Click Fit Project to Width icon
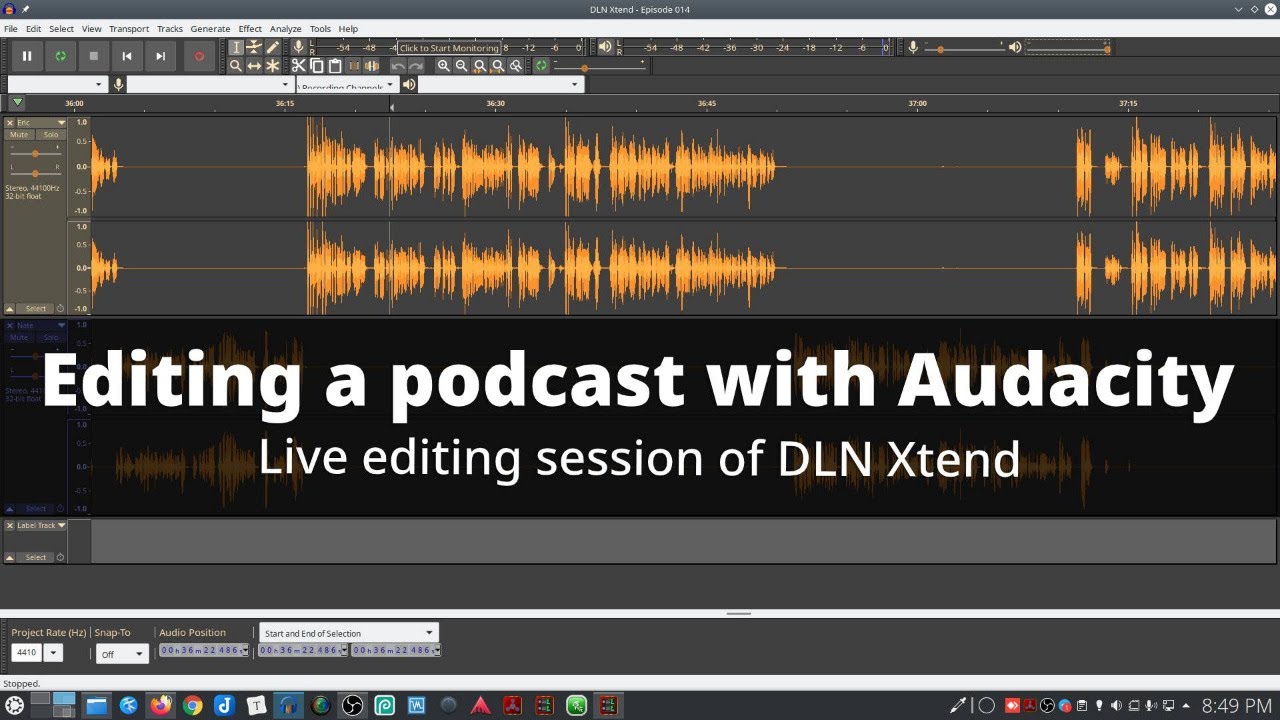Screen dimensions: 1280x720 pyautogui.click(x=498, y=66)
